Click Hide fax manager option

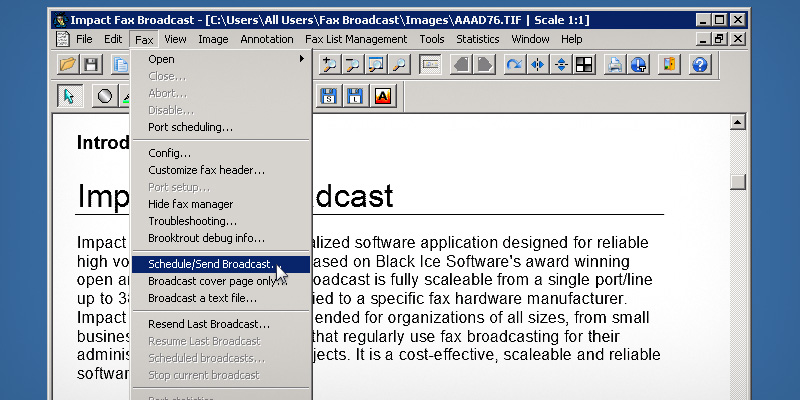(190, 204)
